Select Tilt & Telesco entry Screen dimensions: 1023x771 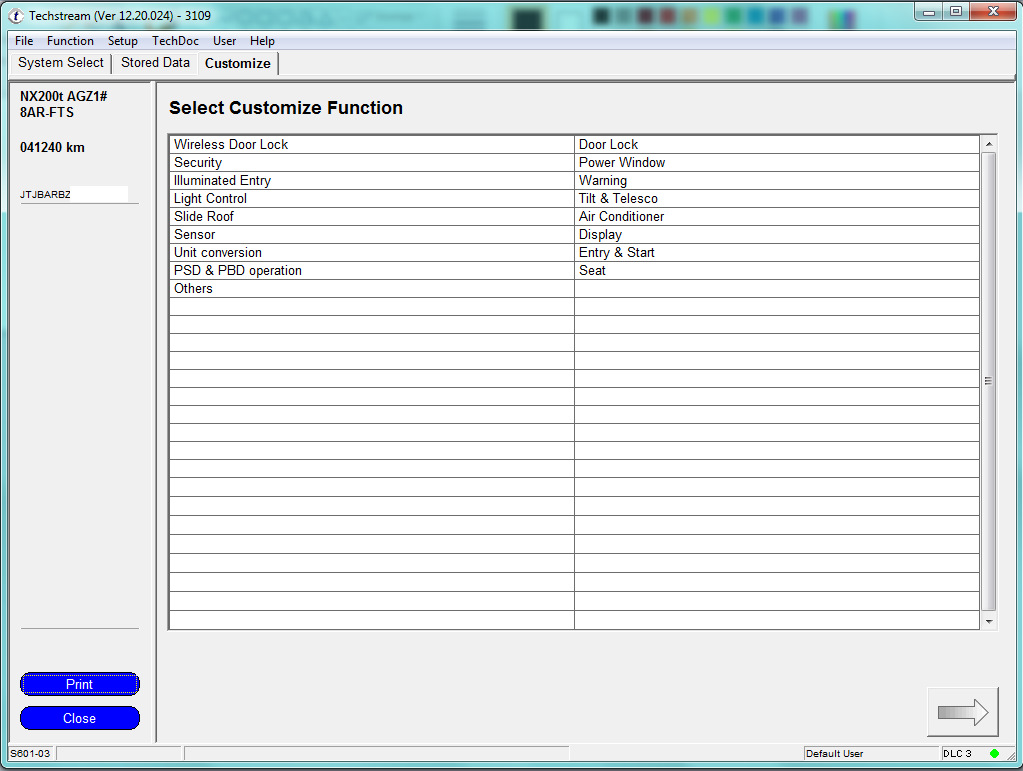tap(776, 198)
